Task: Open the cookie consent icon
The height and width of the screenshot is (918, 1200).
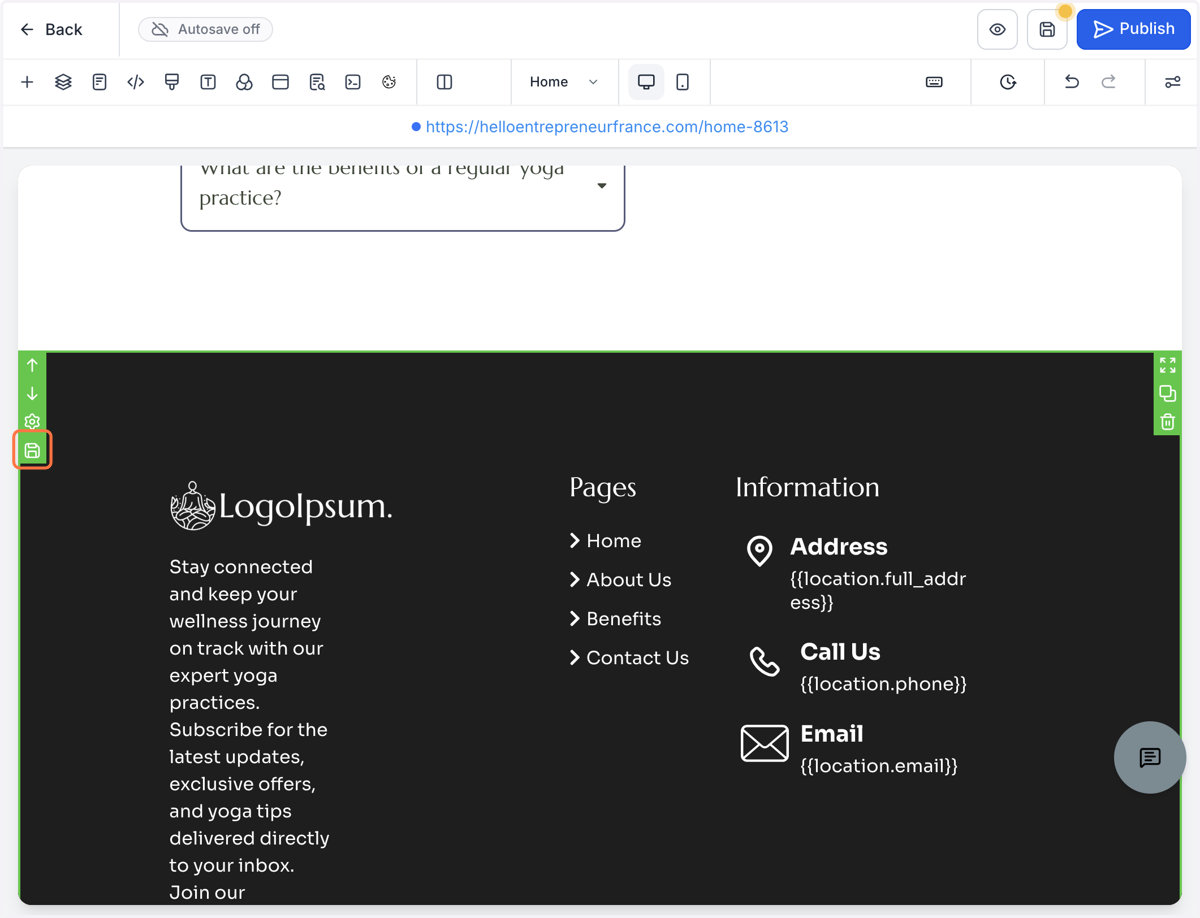Action: point(389,82)
